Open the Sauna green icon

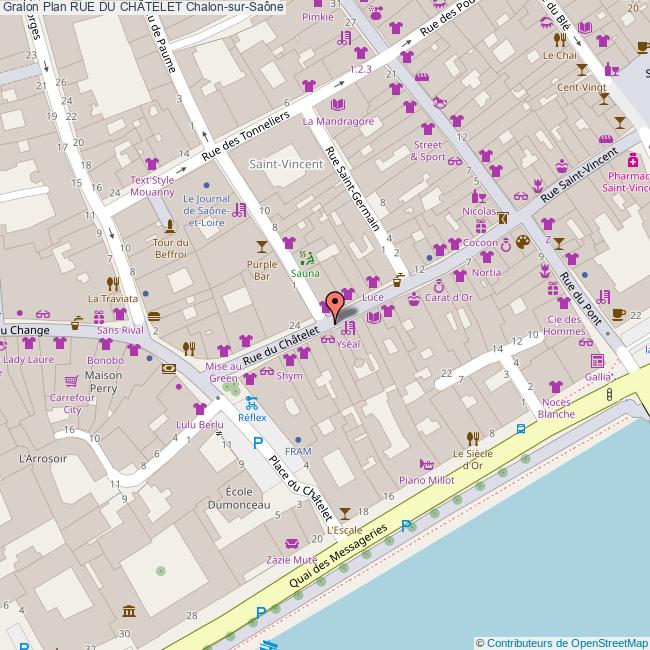click(x=307, y=256)
